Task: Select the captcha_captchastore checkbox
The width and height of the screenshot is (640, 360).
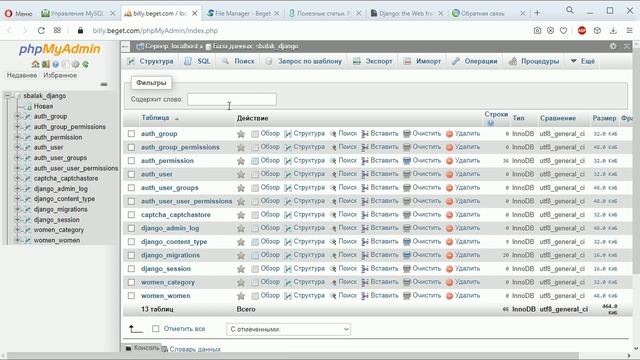Action: [x=131, y=215]
